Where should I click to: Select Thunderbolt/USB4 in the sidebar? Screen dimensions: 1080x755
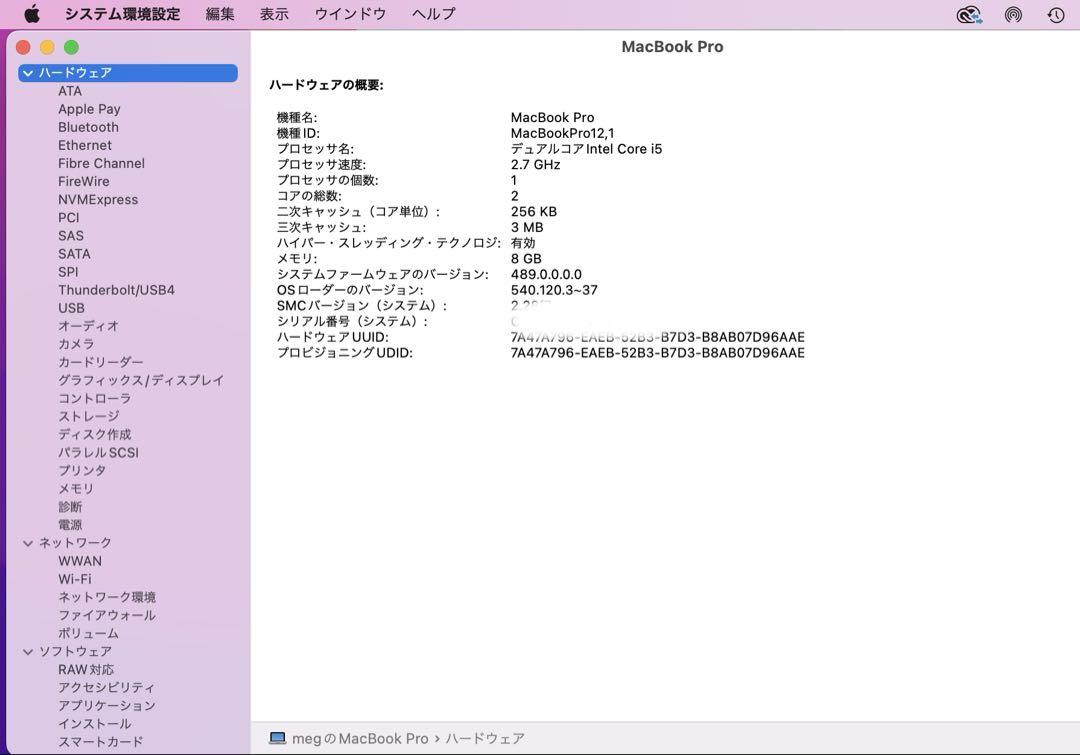[116, 290]
